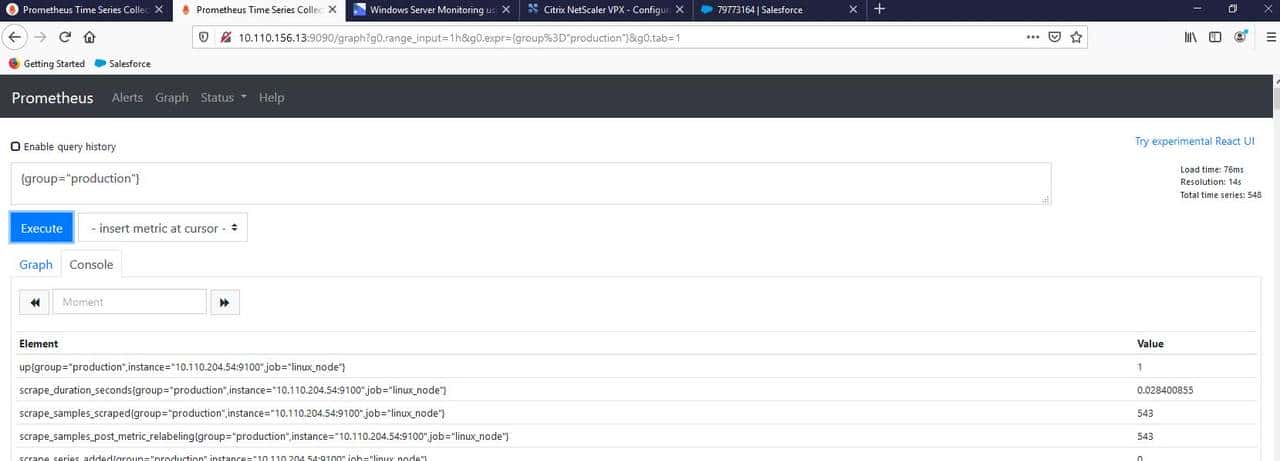Show sidebars using the toolbar icon
This screenshot has height=461, width=1280.
(x=1215, y=37)
